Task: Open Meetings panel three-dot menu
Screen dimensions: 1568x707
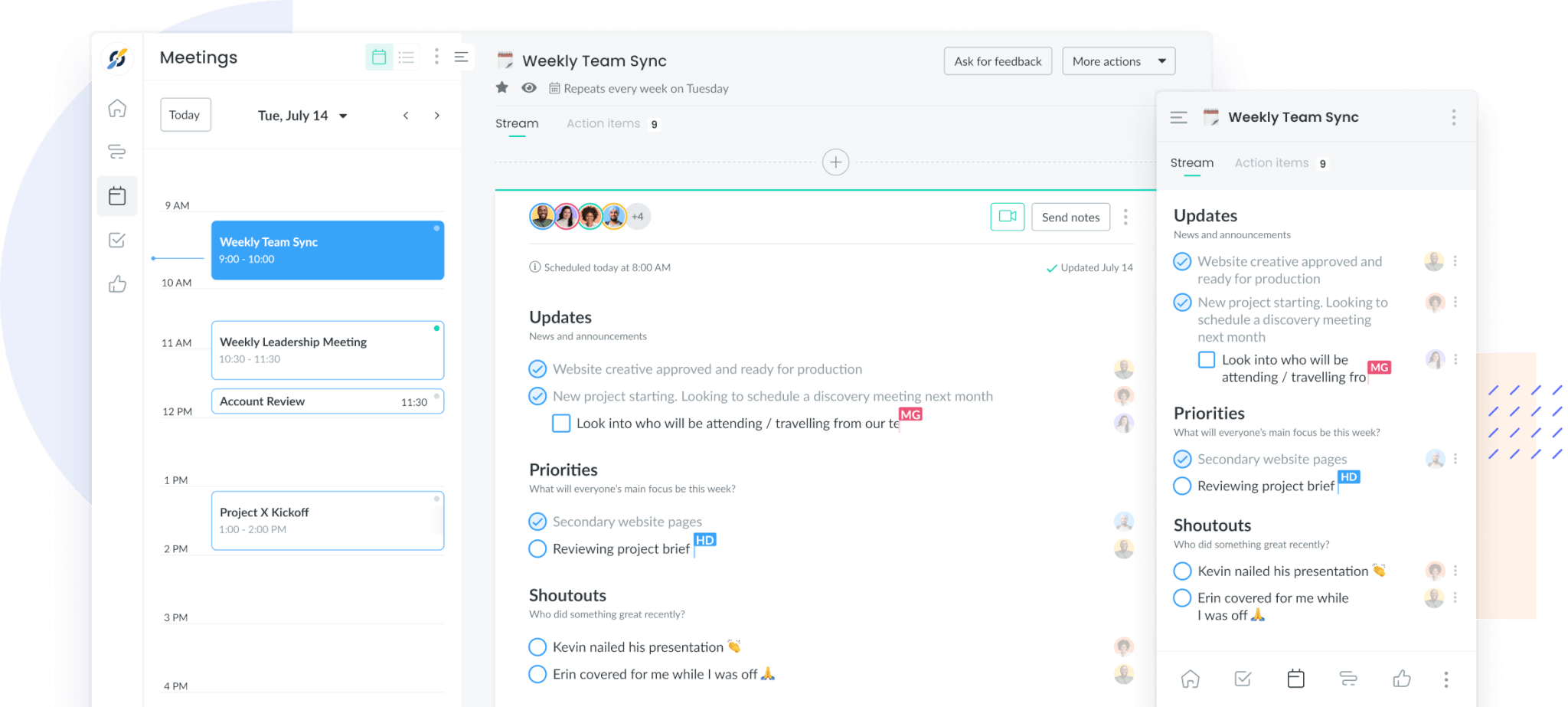Action: pyautogui.click(x=436, y=56)
